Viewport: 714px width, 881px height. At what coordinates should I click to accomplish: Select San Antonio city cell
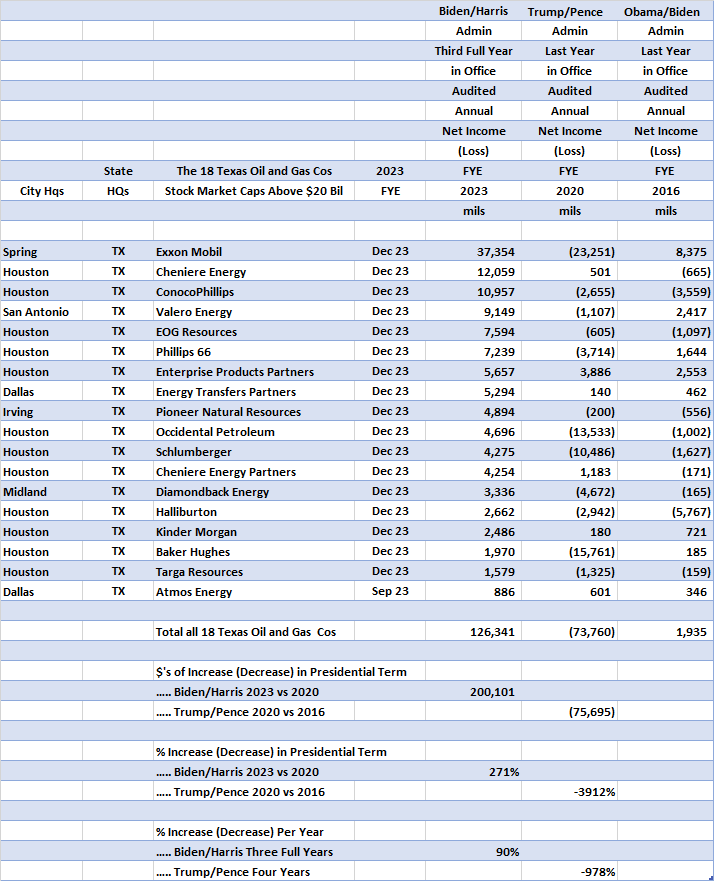42,311
